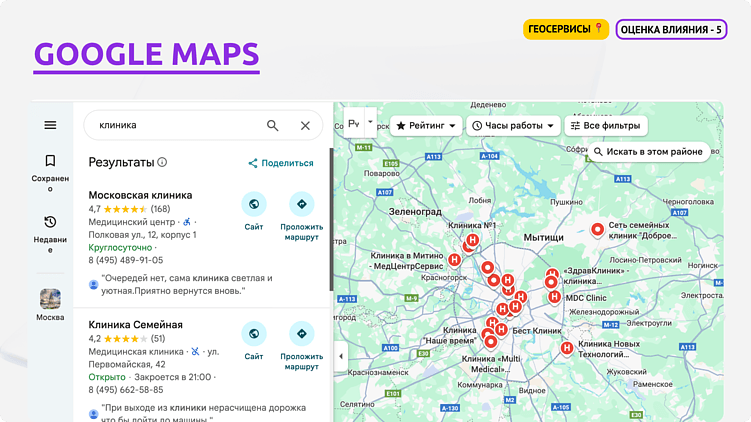Open the Московская клиника result title
Screen dimensions: 751x422
140,195
